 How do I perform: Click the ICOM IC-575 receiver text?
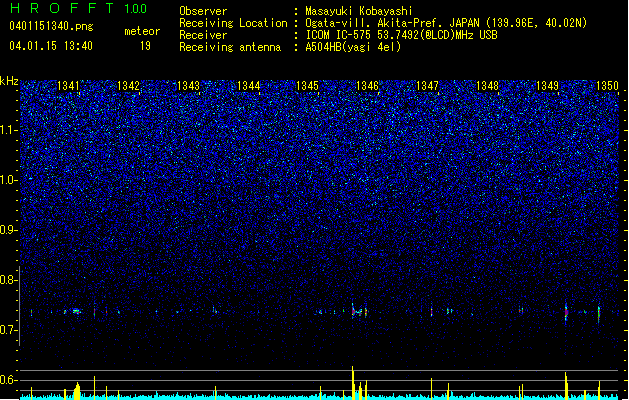coord(401,35)
